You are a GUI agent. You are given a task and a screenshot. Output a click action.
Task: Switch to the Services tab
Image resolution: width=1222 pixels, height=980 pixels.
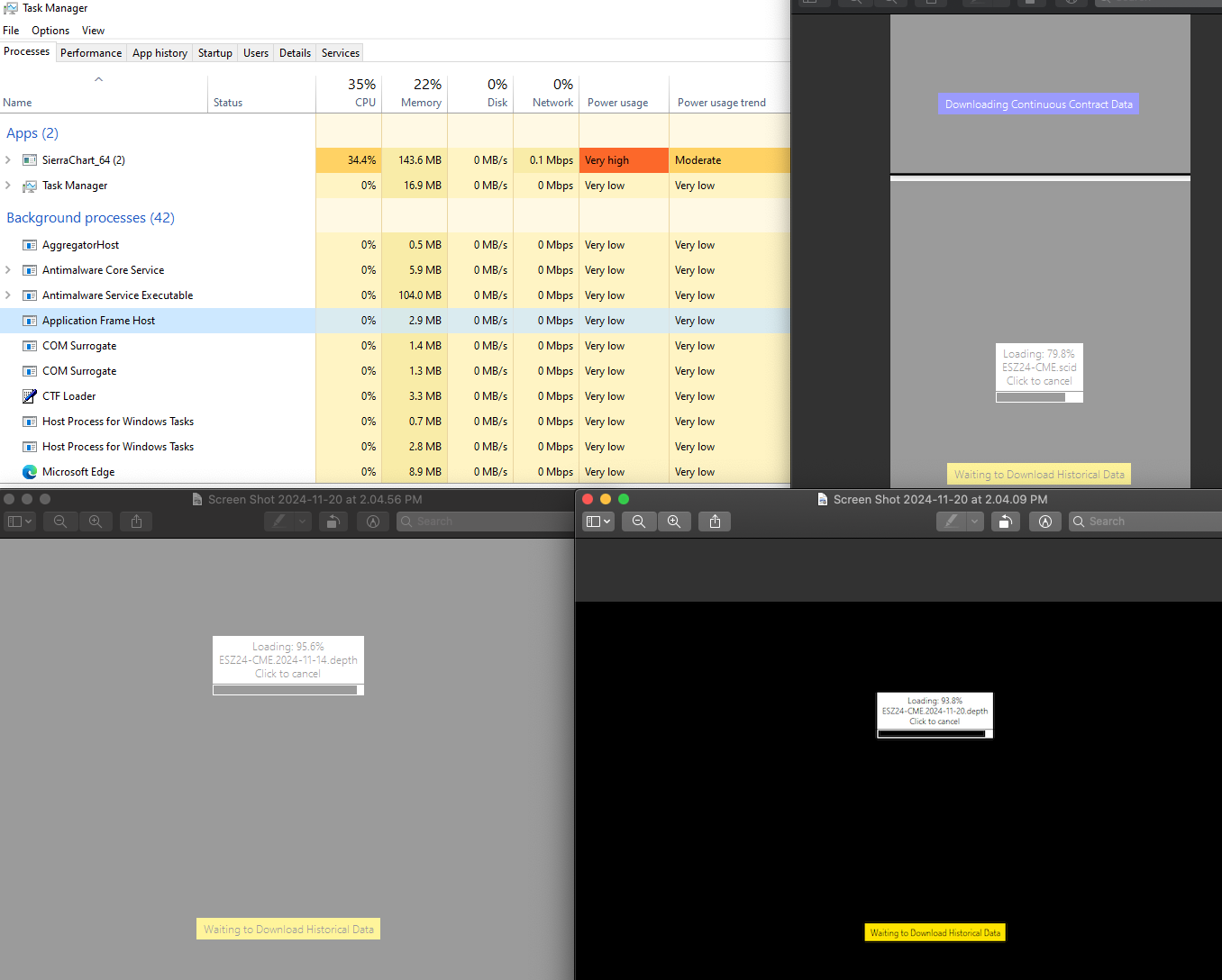(341, 53)
